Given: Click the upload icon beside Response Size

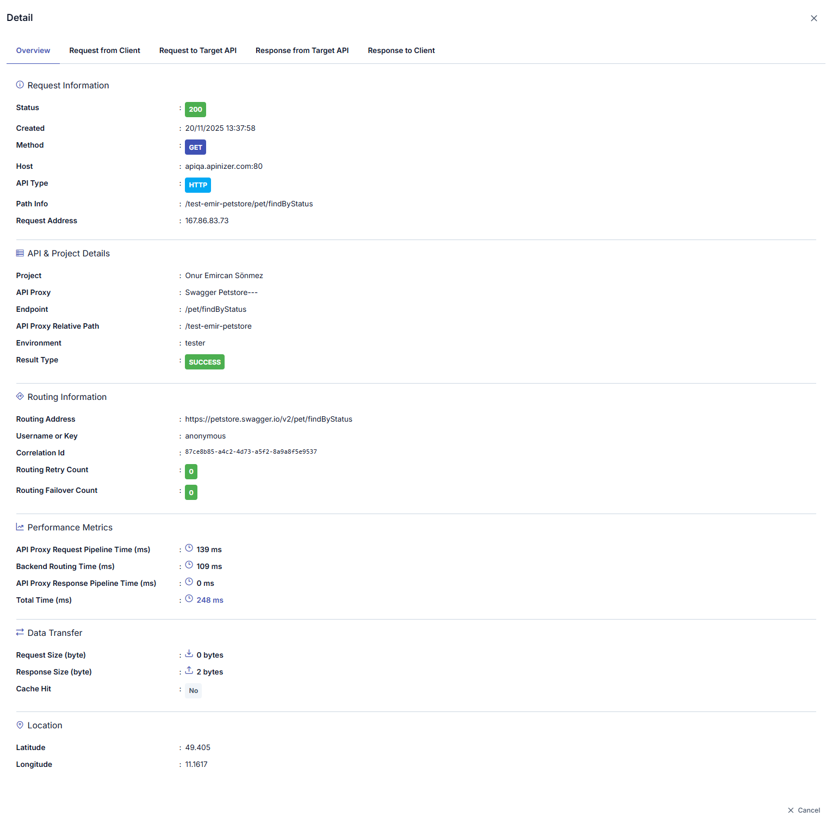Looking at the screenshot, I should click(x=189, y=671).
